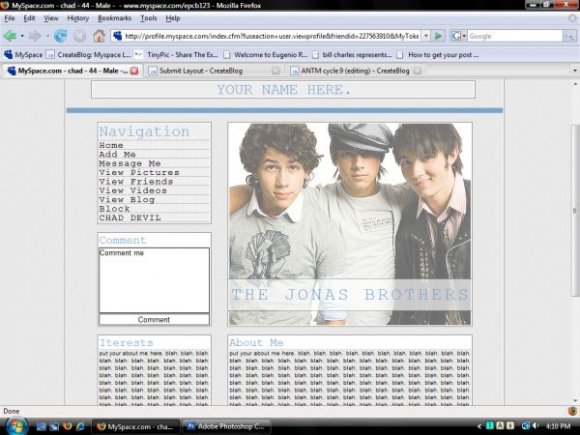Image resolution: width=580 pixels, height=435 pixels.
Task: Close the MySpace.com chad tab
Action: click(134, 71)
